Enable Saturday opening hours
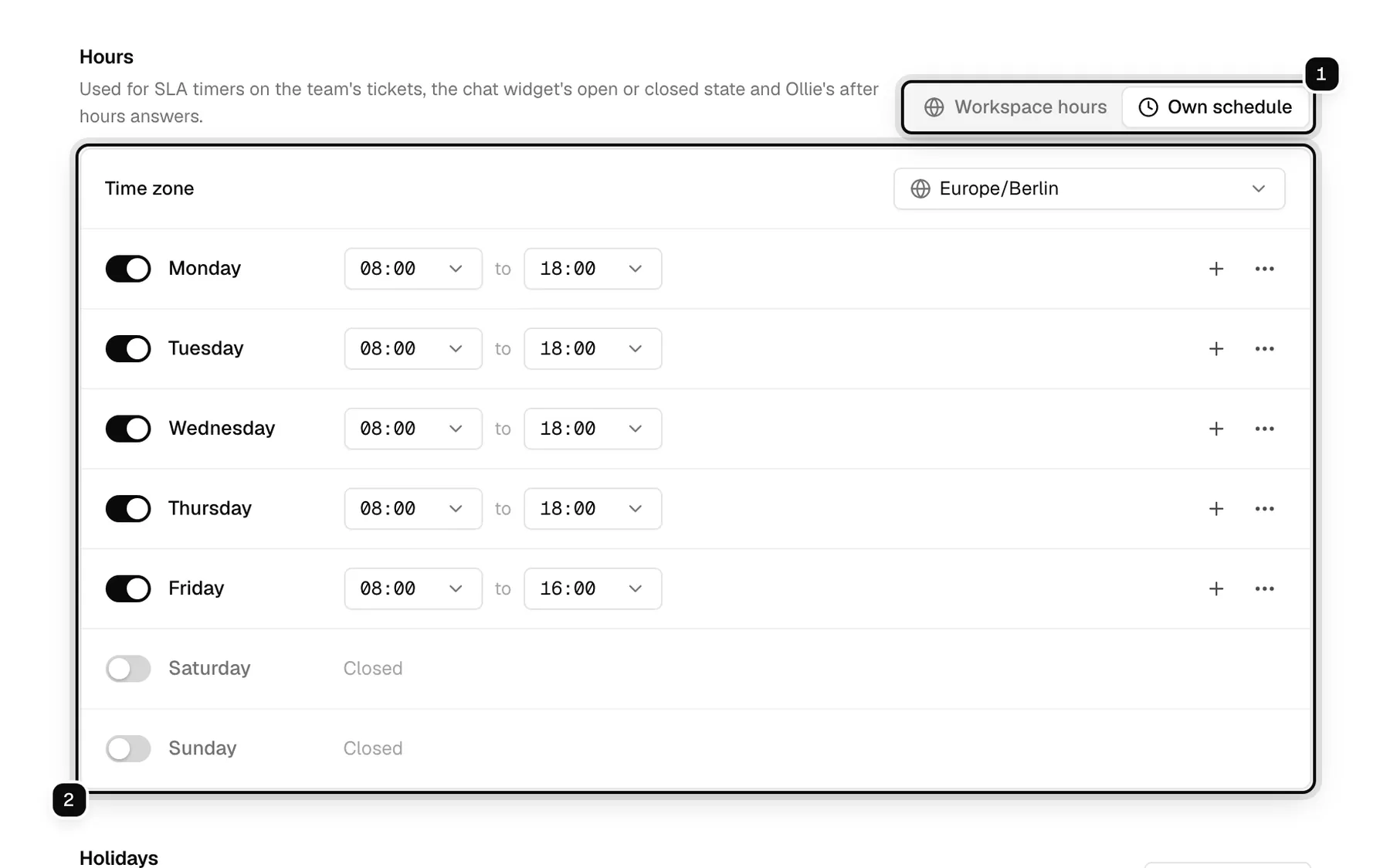1390x868 pixels. (128, 669)
